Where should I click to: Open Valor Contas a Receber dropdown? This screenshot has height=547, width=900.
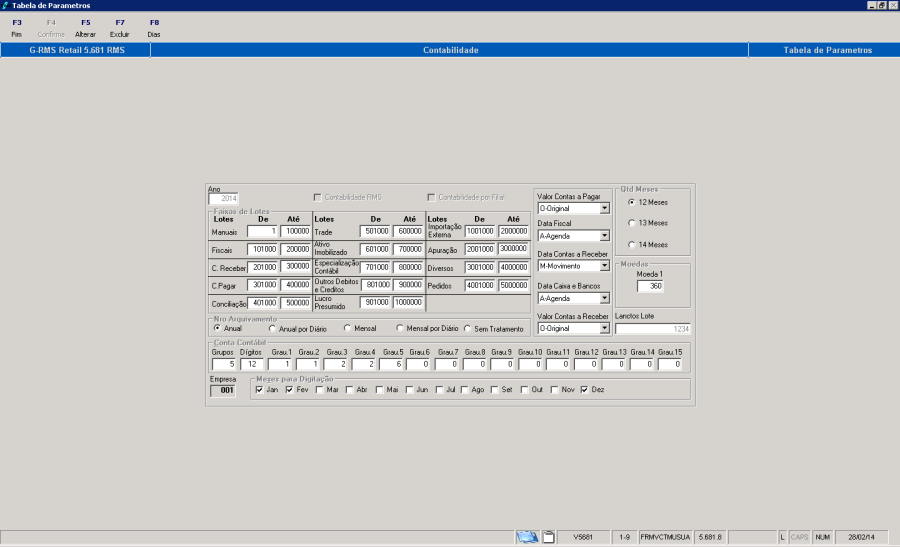click(604, 328)
